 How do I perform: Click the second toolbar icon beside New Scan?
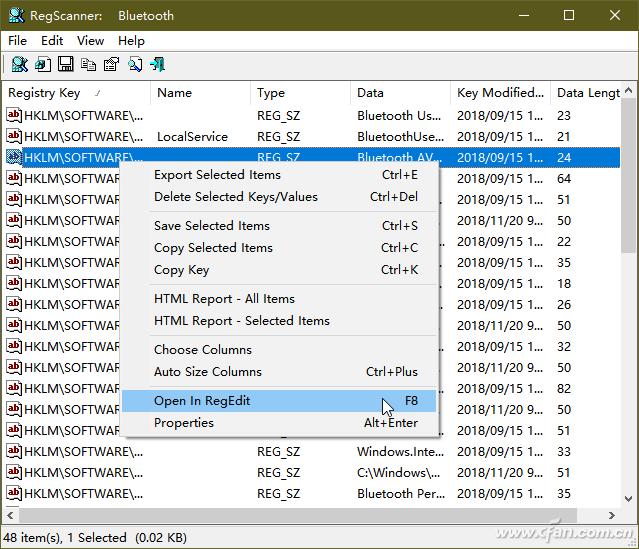point(42,65)
